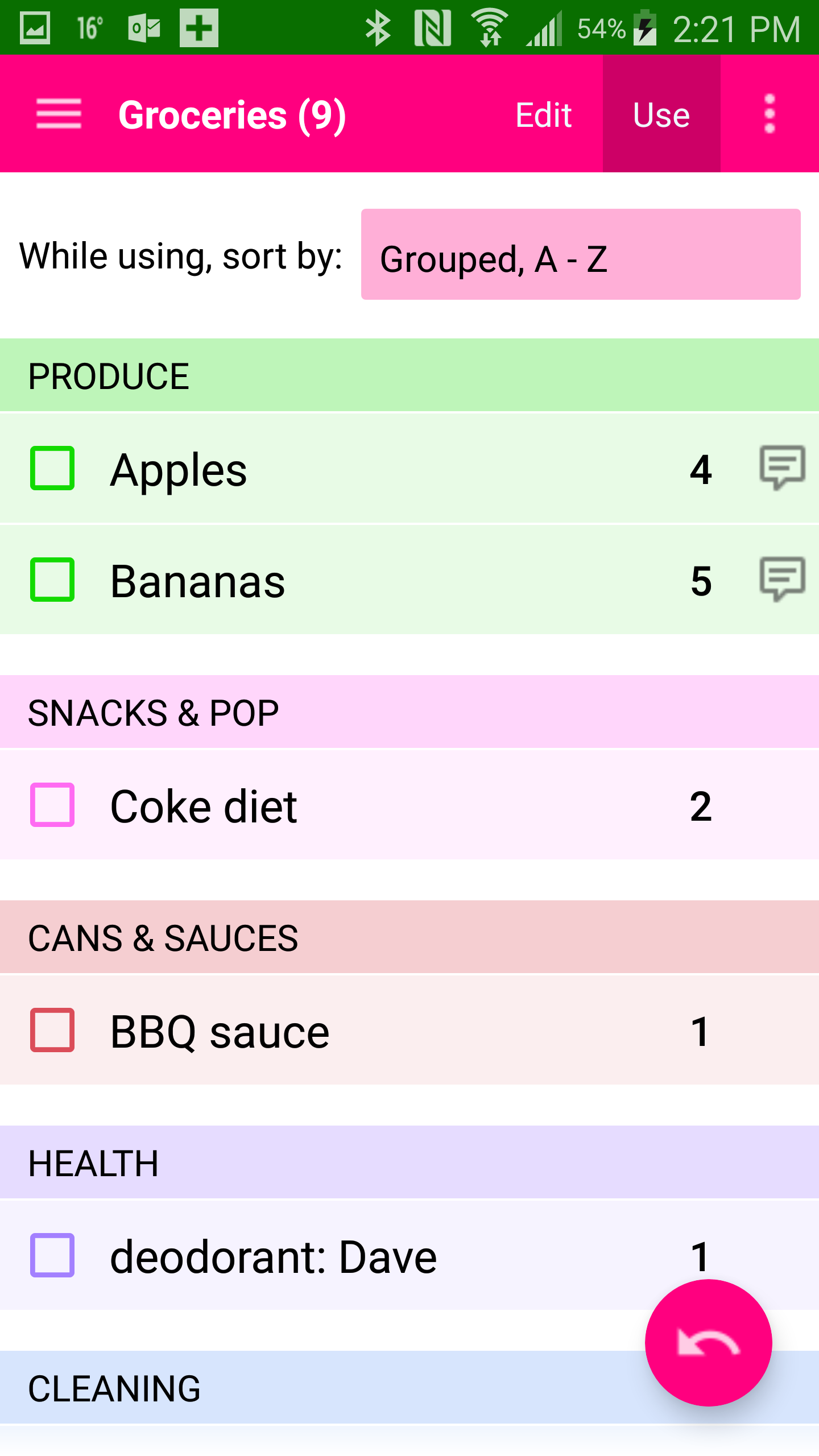
Task: Tap the CANS & SAUCES pink header bar
Action: [409, 937]
